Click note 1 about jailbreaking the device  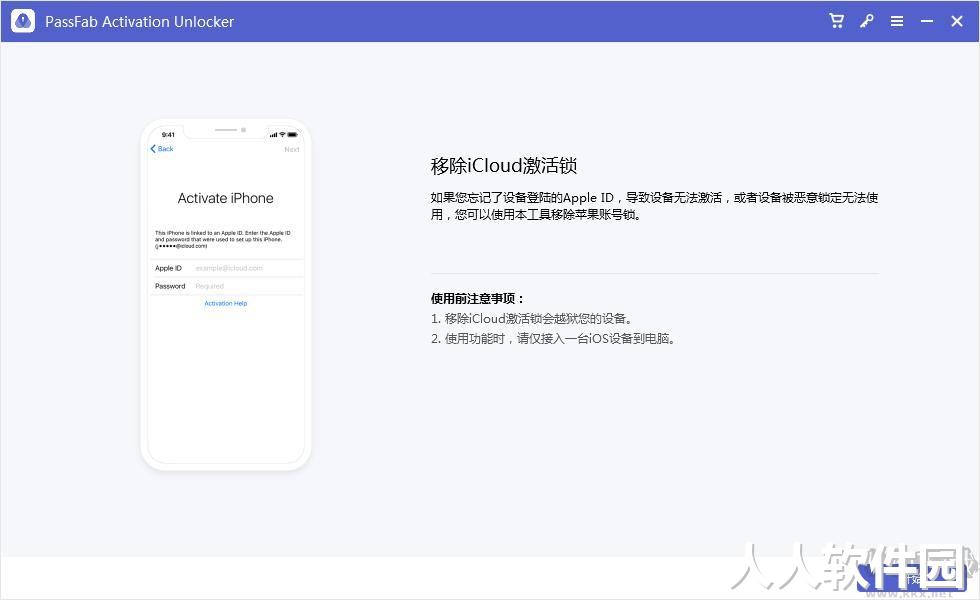[532, 319]
